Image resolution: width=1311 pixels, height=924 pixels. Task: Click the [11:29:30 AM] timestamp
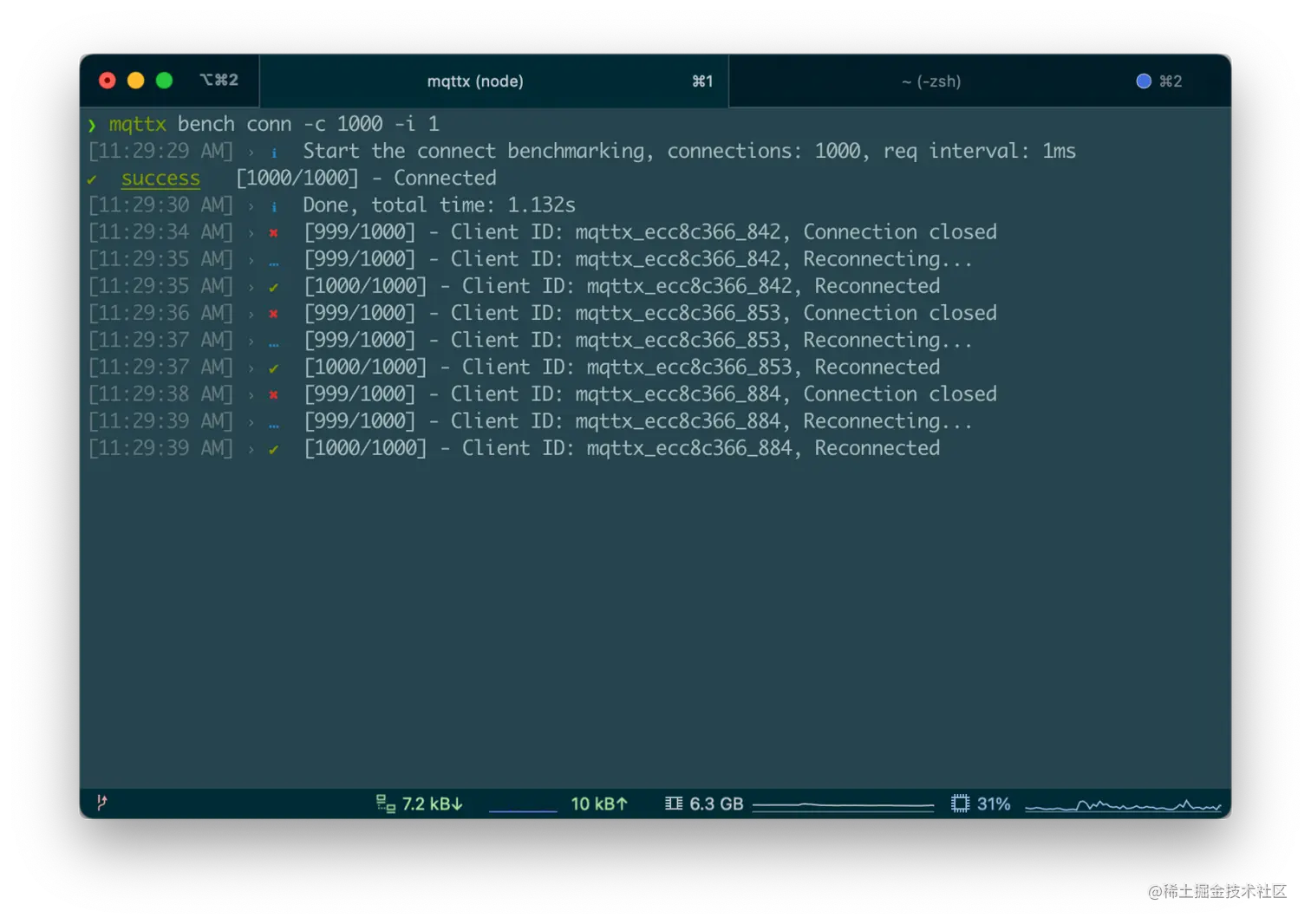click(x=160, y=205)
